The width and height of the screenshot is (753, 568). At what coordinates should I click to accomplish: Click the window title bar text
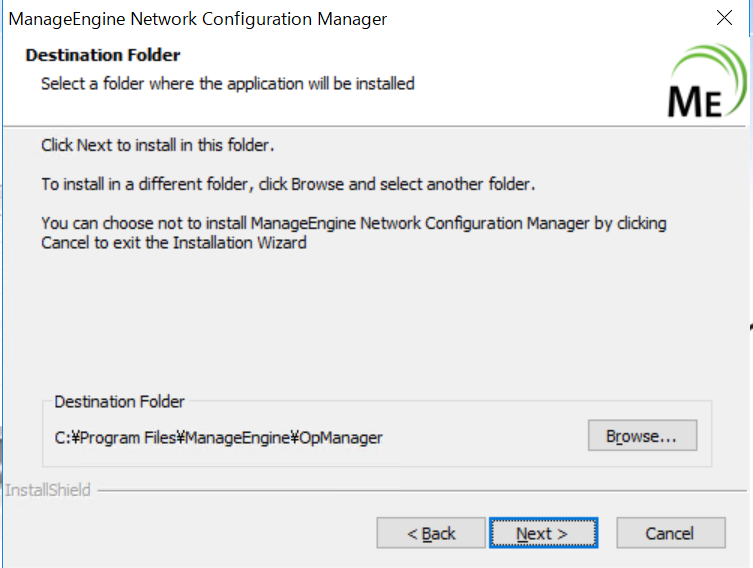pos(198,19)
